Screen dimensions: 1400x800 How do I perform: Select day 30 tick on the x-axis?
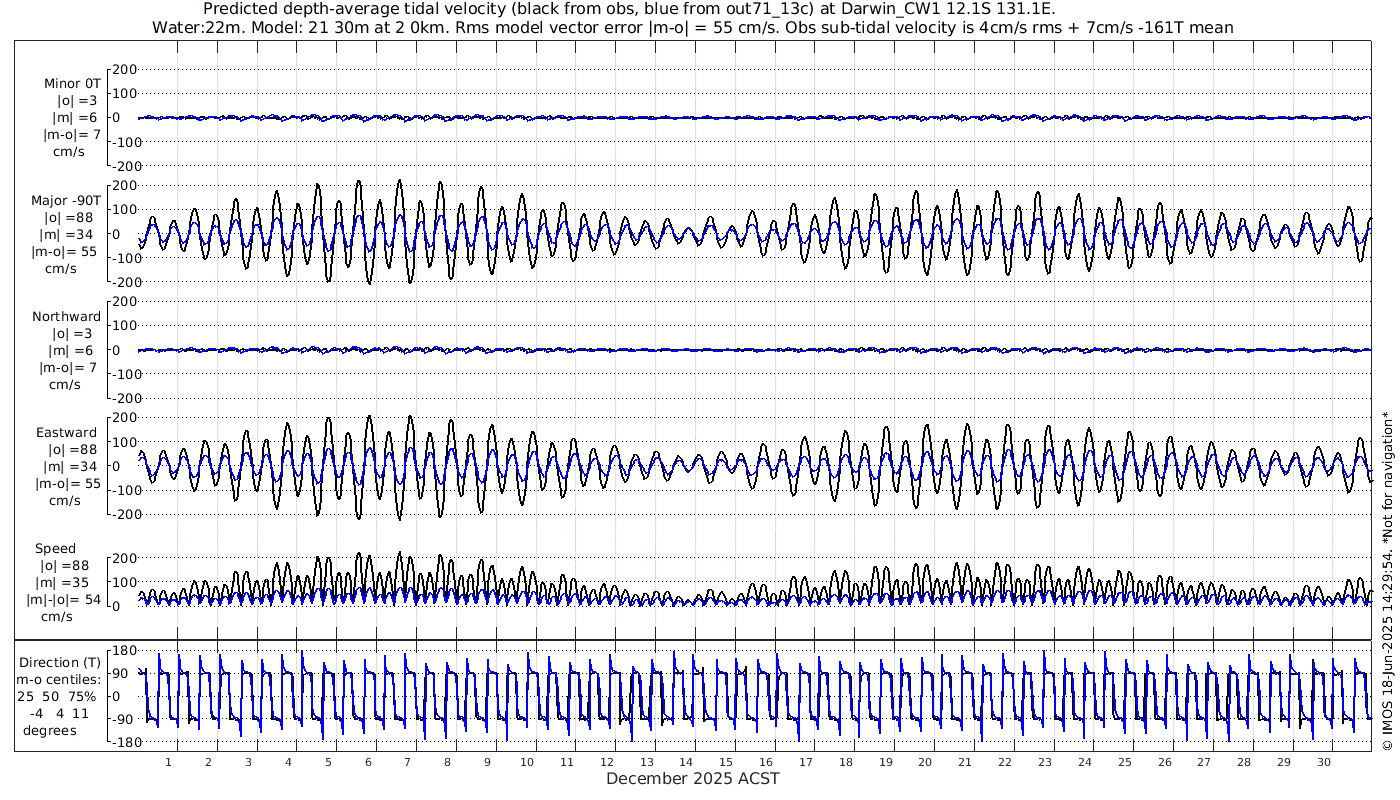(1323, 762)
